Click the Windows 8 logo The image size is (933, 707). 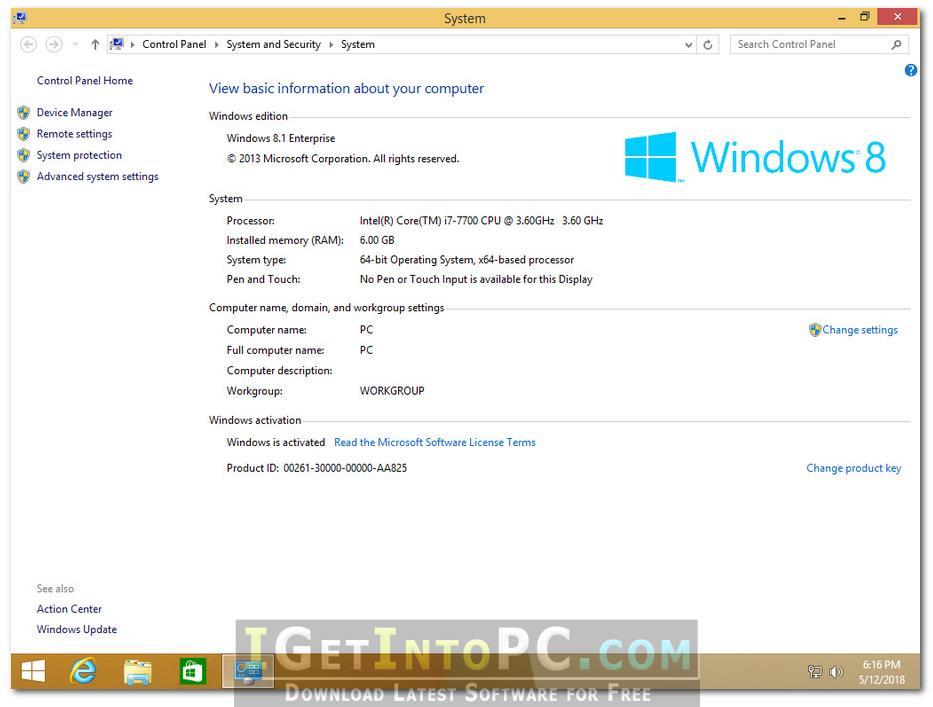[x=754, y=157]
